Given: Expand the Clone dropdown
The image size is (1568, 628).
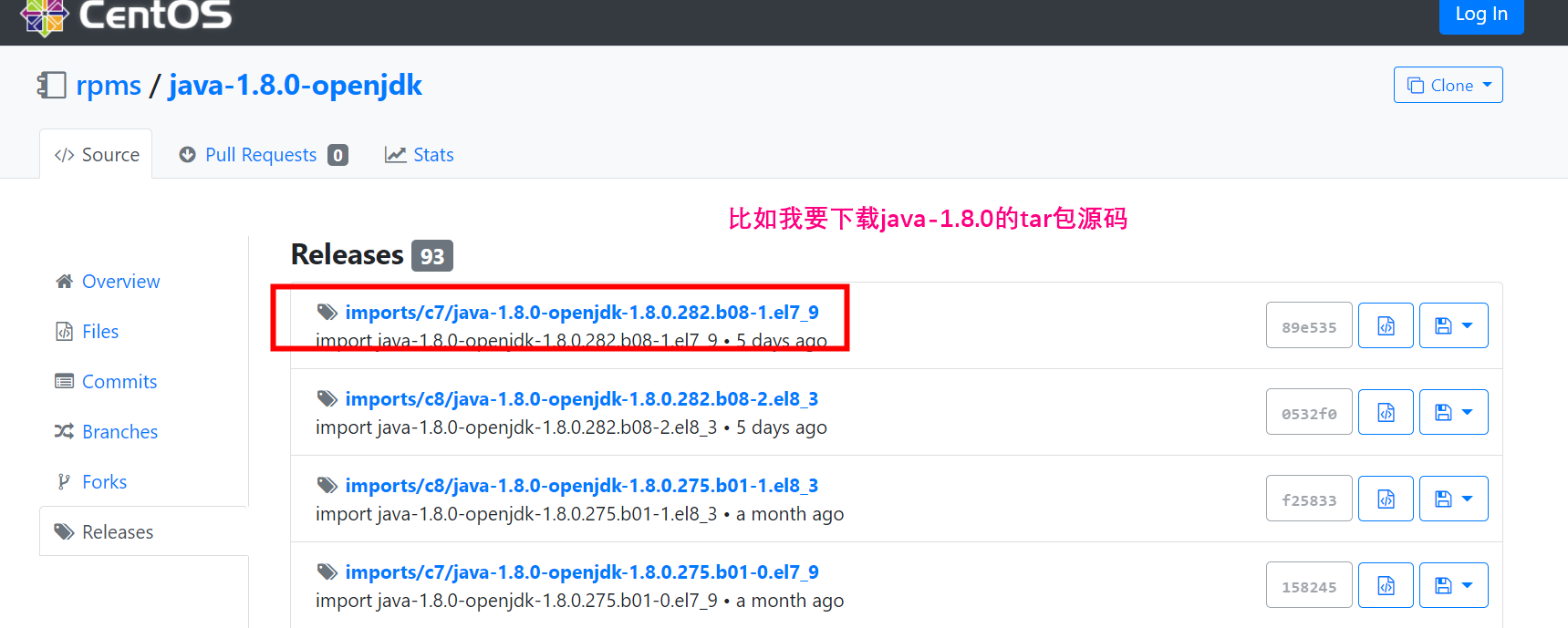Looking at the screenshot, I should pyautogui.click(x=1448, y=85).
